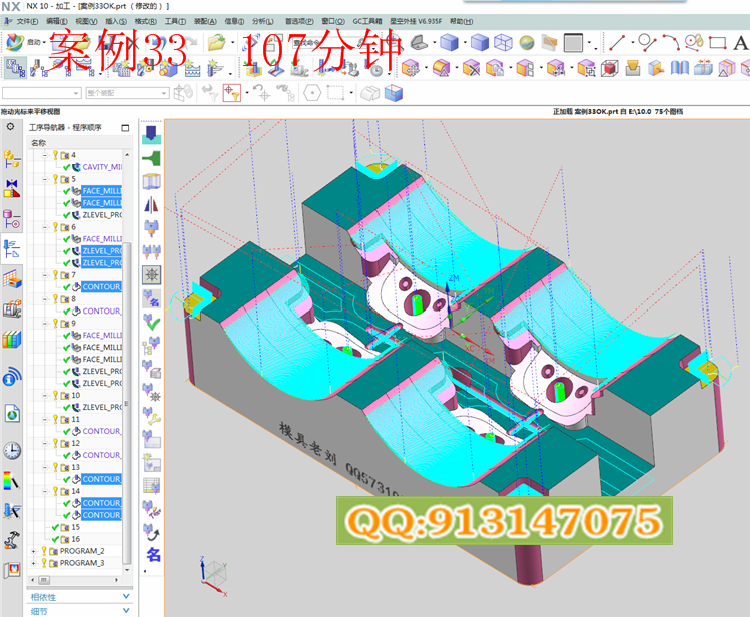Click the dotted rectangle selection icon
This screenshot has width=750, height=617.
coord(335,93)
